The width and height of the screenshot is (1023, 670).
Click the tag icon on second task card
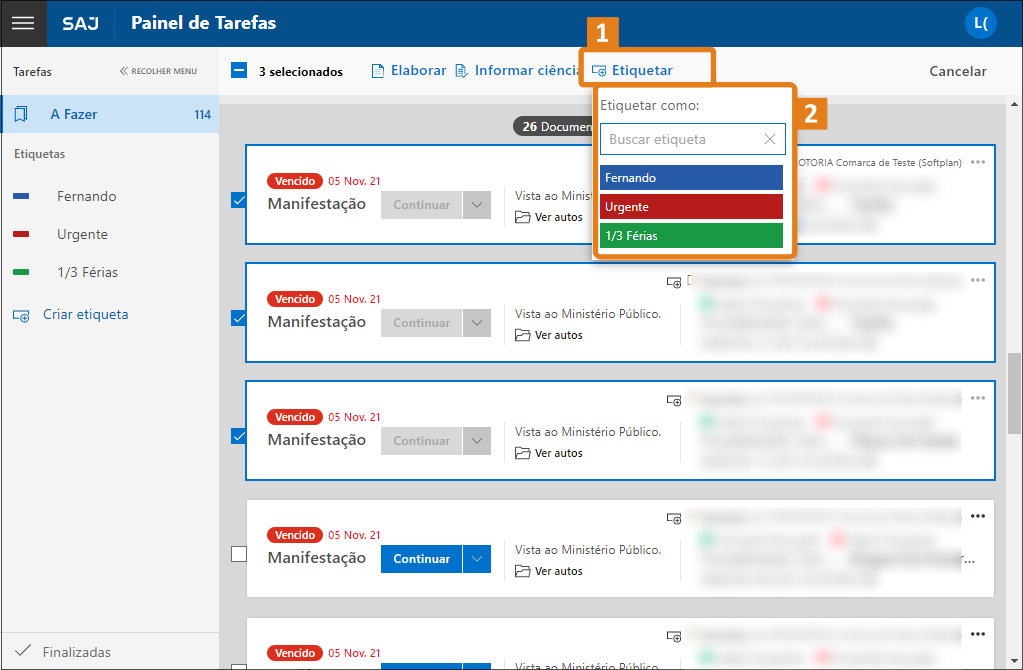point(675,283)
